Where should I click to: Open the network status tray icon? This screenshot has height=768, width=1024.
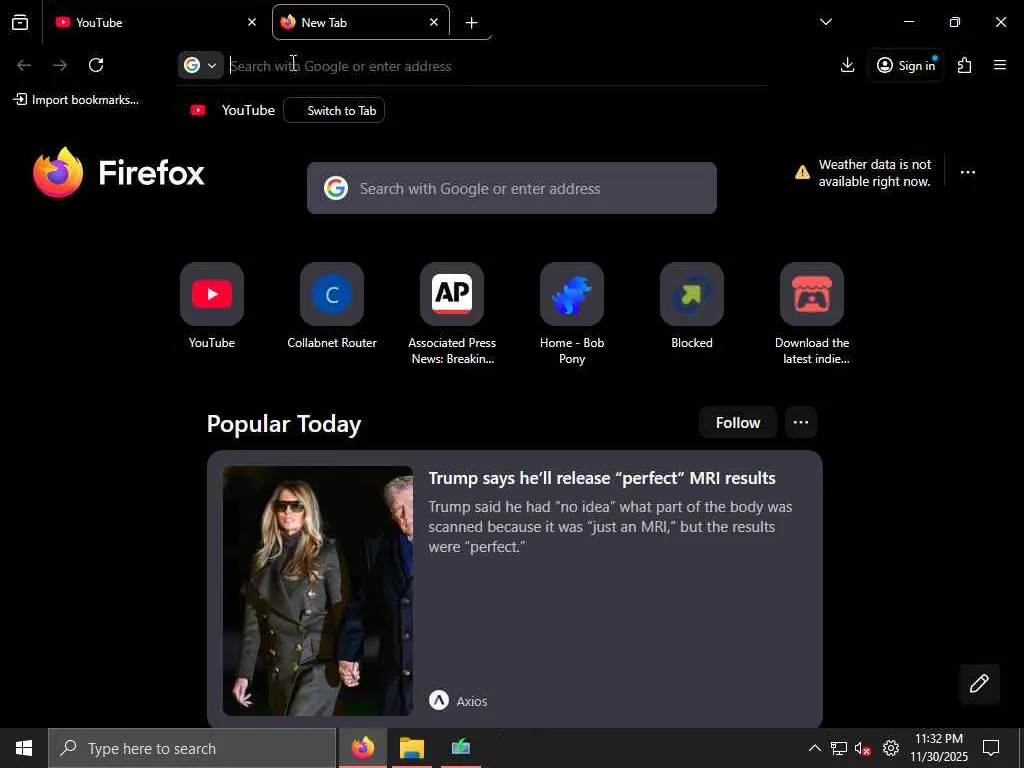pos(839,748)
